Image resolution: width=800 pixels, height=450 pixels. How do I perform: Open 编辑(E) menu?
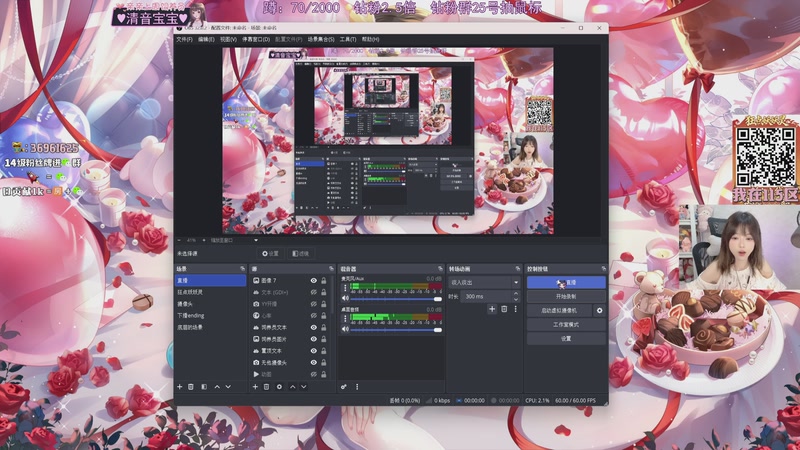coord(206,39)
